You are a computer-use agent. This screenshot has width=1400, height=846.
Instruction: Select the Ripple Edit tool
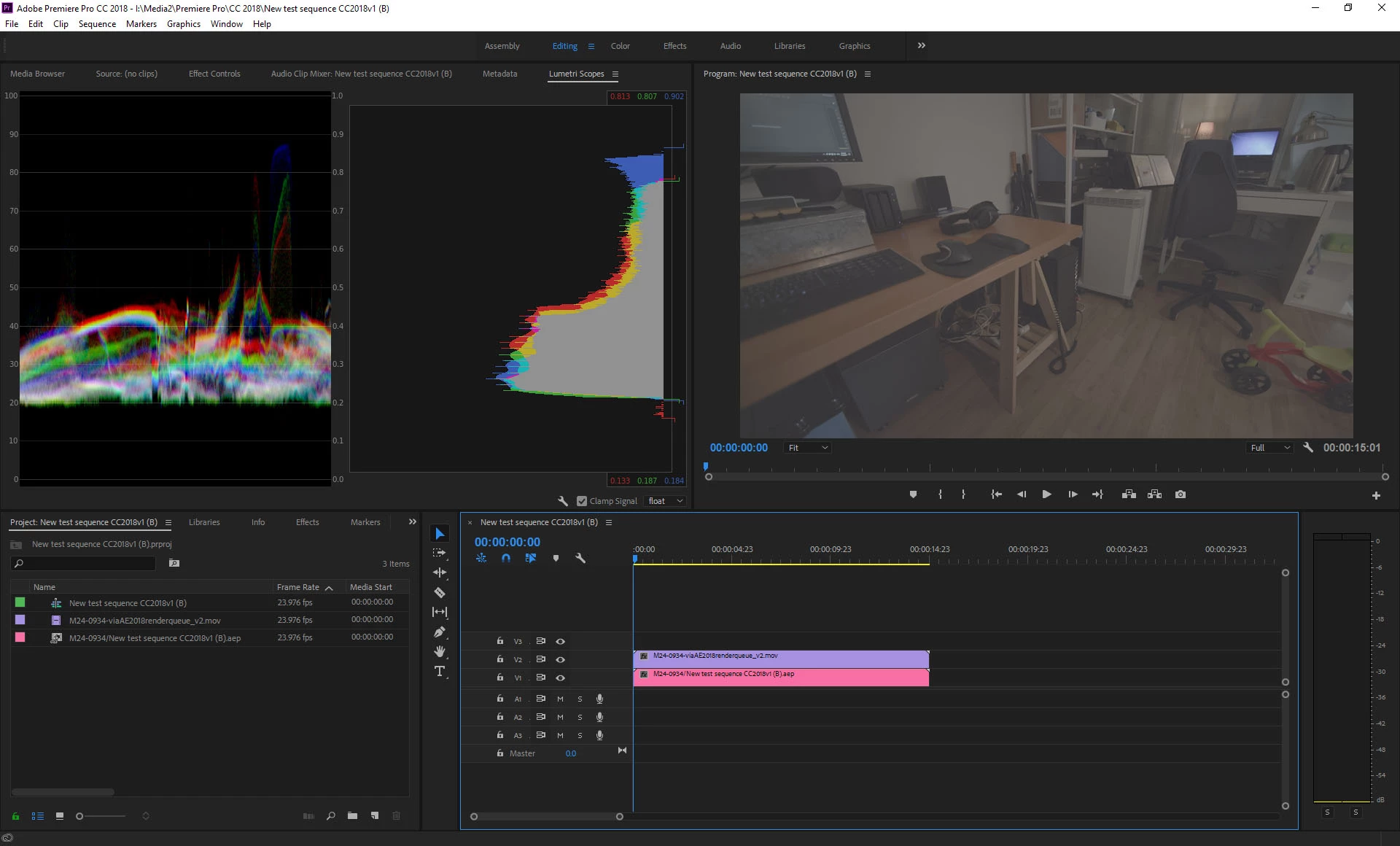(x=440, y=573)
